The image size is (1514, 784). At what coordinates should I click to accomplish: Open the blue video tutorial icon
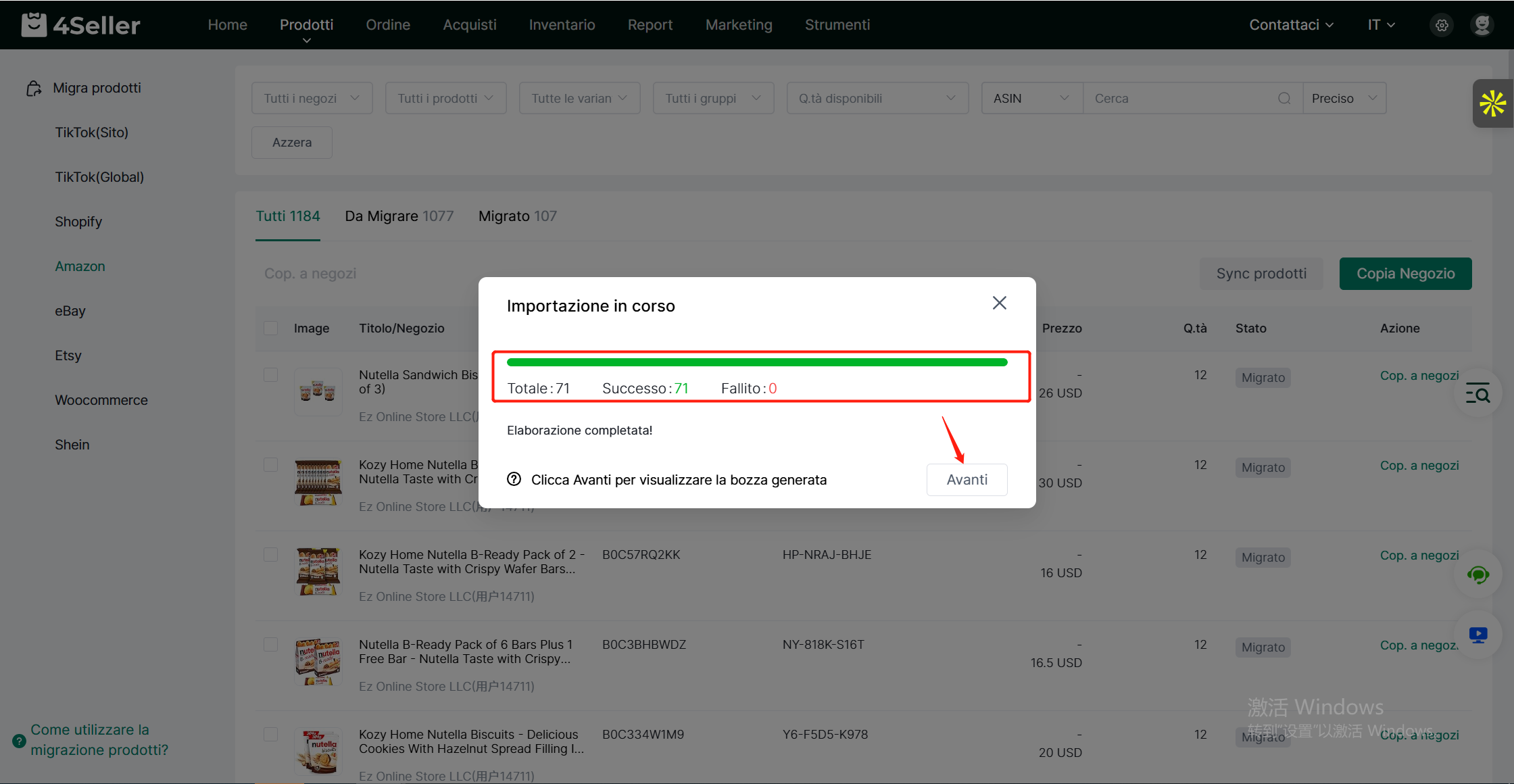coord(1478,635)
